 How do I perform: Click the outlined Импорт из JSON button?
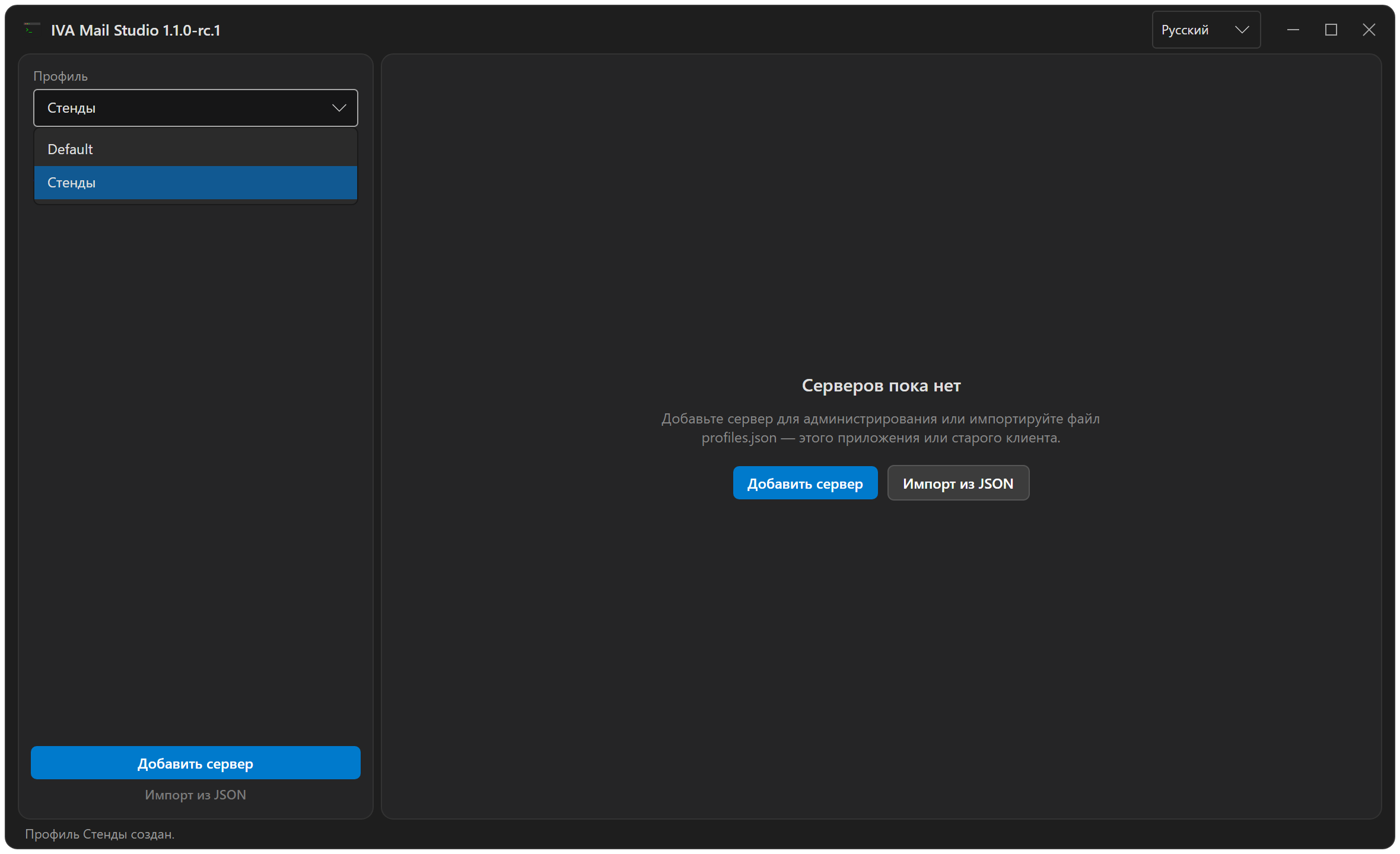(958, 483)
